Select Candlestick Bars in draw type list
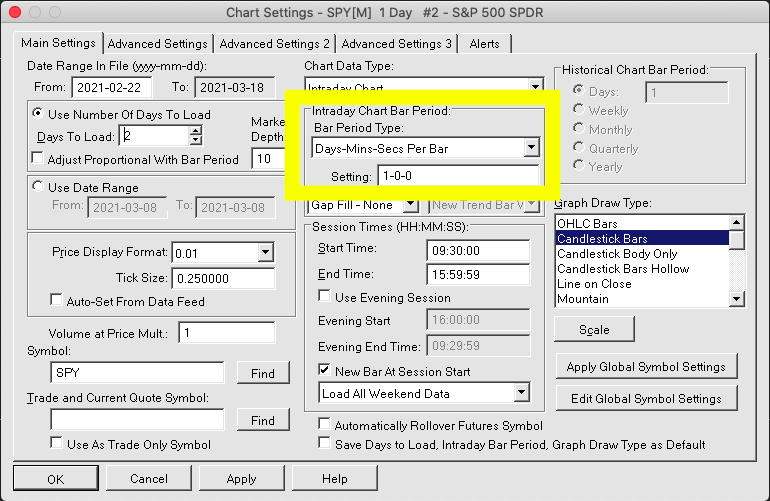This screenshot has height=501, width=770. coord(642,239)
